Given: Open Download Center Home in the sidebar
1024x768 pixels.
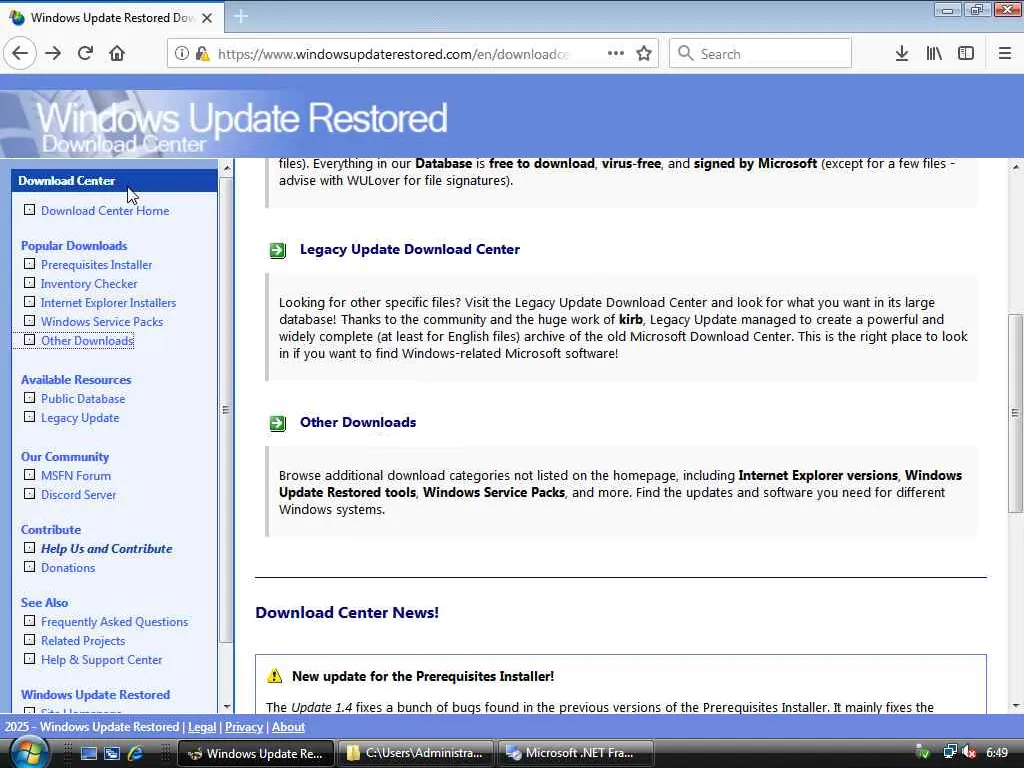Looking at the screenshot, I should tap(105, 211).
